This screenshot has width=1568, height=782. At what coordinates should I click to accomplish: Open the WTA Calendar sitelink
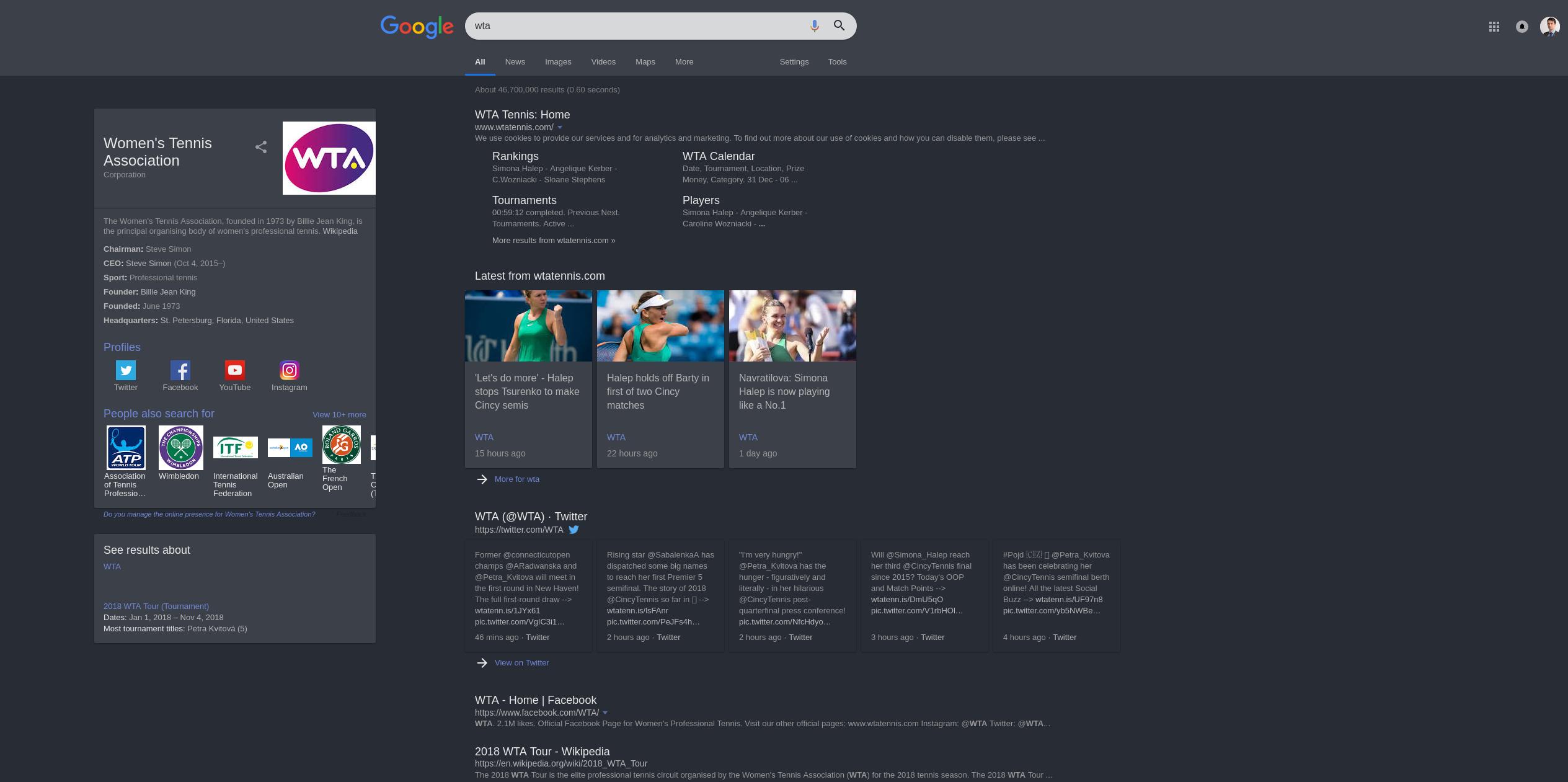719,156
